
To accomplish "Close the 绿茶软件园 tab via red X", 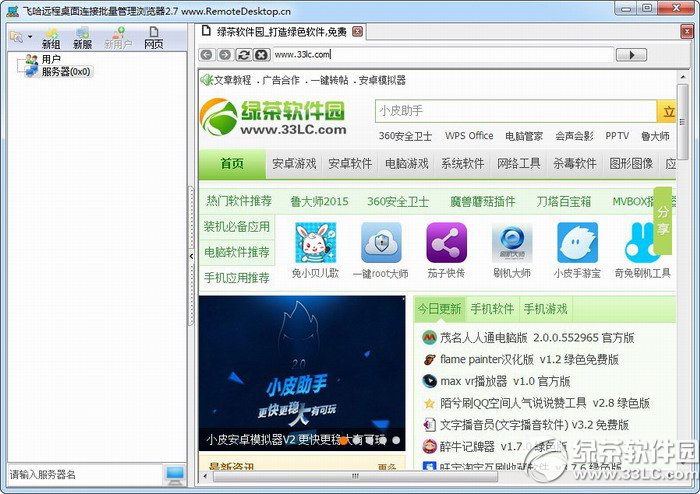I will click(358, 31).
